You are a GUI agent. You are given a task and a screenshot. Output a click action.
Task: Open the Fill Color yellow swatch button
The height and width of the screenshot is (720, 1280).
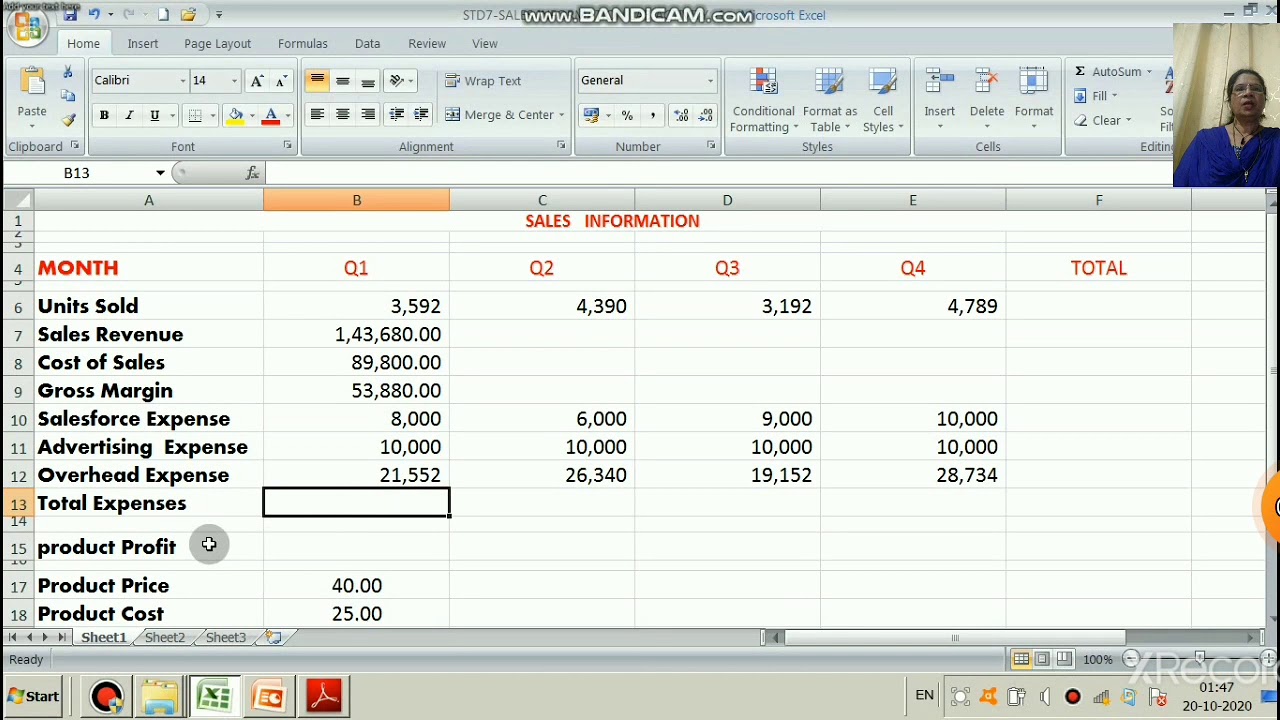coord(235,116)
